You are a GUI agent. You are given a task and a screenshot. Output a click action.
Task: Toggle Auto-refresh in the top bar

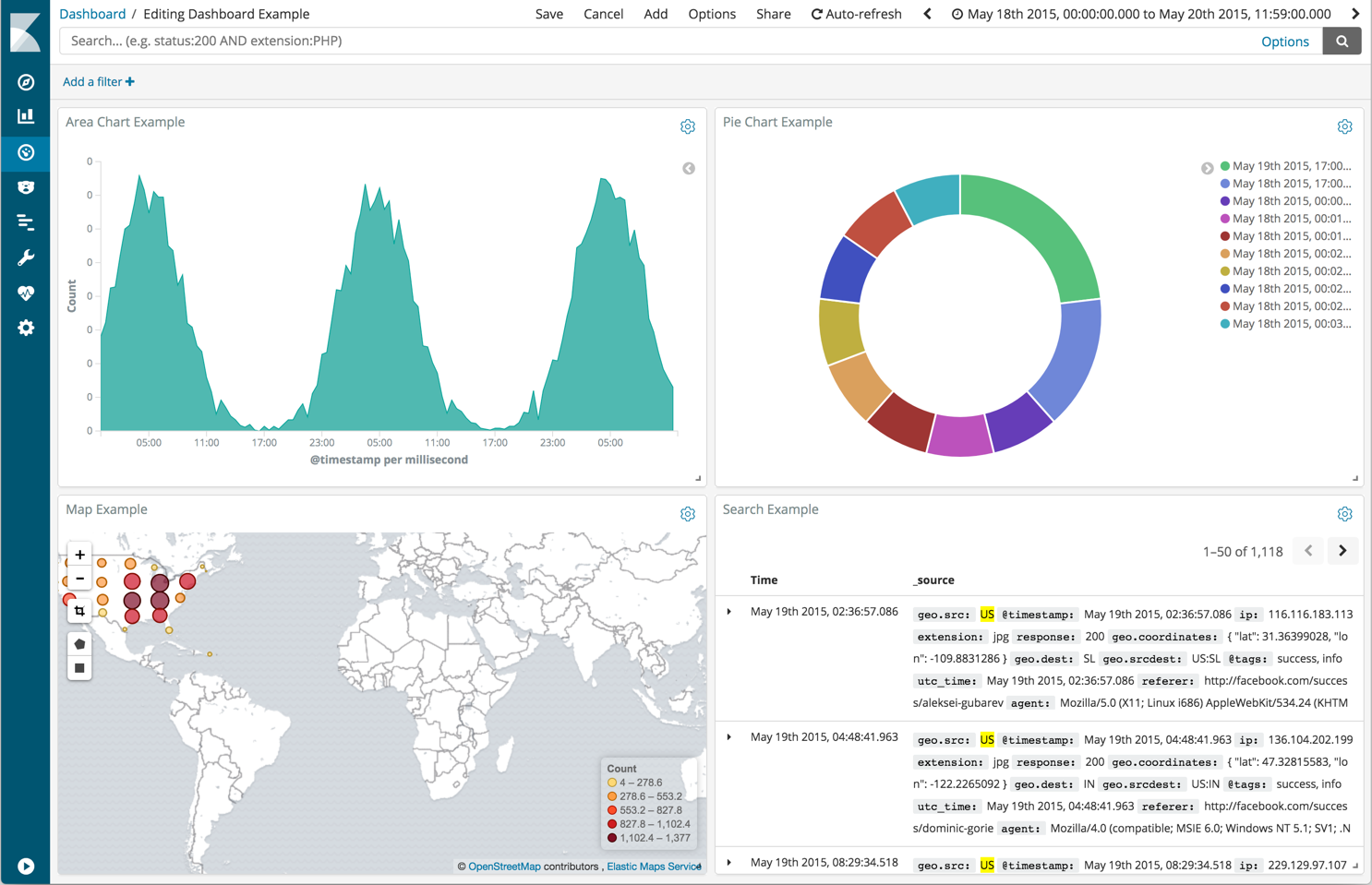(x=855, y=14)
